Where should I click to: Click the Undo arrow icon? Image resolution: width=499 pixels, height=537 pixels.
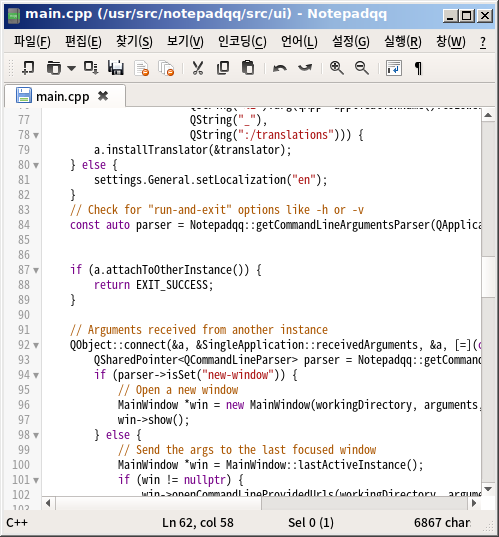click(x=280, y=68)
